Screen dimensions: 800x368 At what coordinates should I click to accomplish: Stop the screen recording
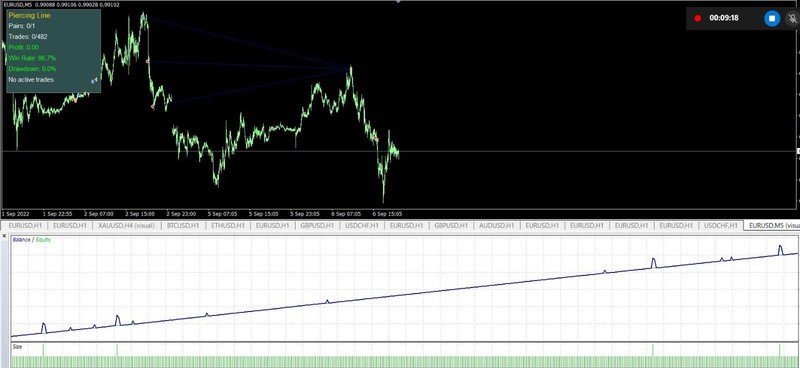coord(772,18)
